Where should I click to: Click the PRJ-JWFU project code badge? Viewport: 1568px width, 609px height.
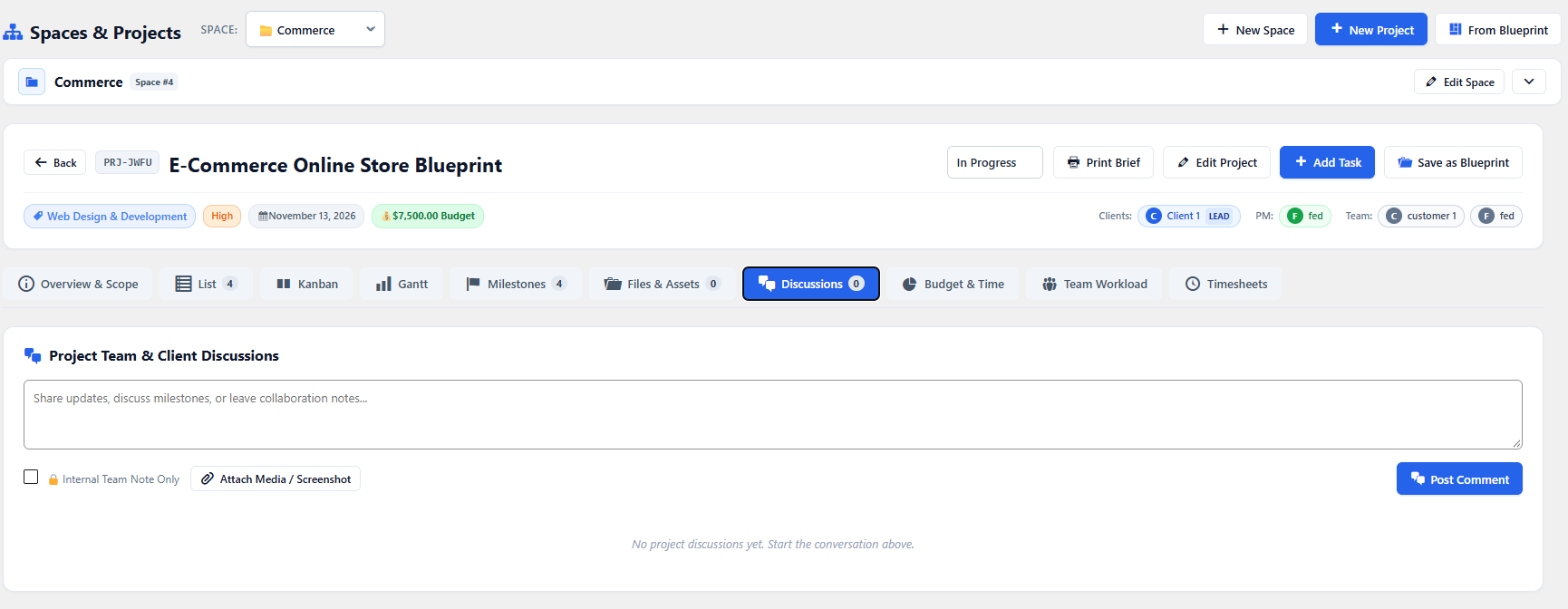[x=127, y=162]
